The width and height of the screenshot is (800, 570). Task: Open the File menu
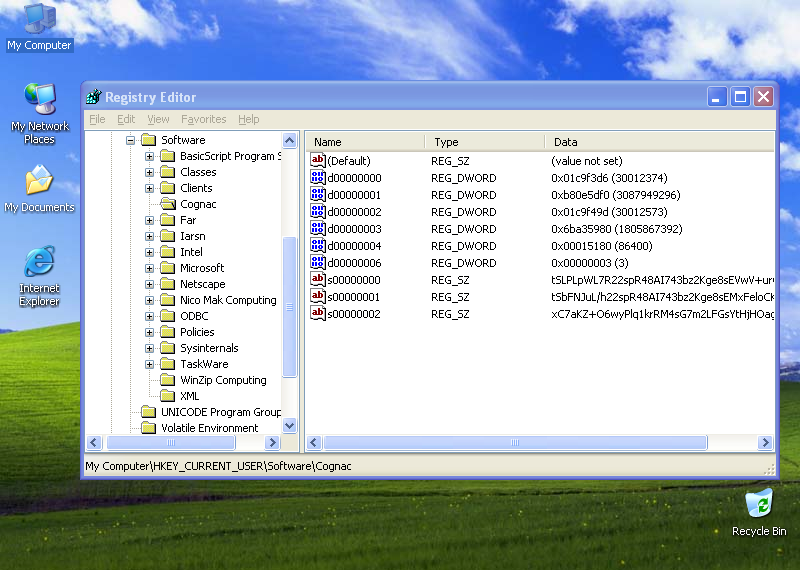(x=97, y=119)
